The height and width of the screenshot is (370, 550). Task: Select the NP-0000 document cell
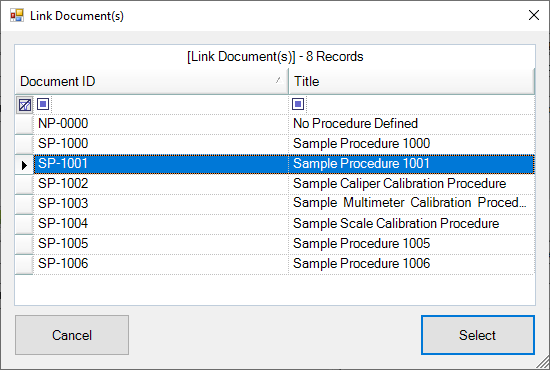(161, 124)
